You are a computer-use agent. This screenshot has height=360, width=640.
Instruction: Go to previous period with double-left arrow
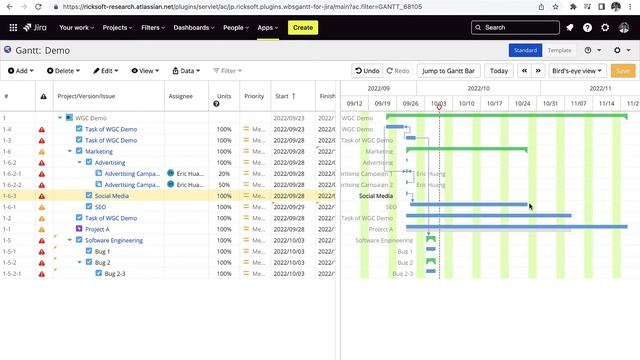point(524,71)
